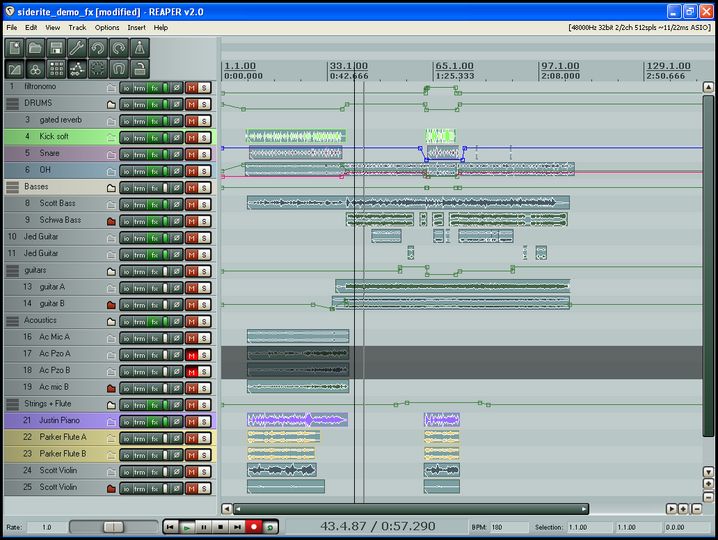Open the fx chain on Parker Flute A
The width and height of the screenshot is (718, 540).
[x=155, y=438]
